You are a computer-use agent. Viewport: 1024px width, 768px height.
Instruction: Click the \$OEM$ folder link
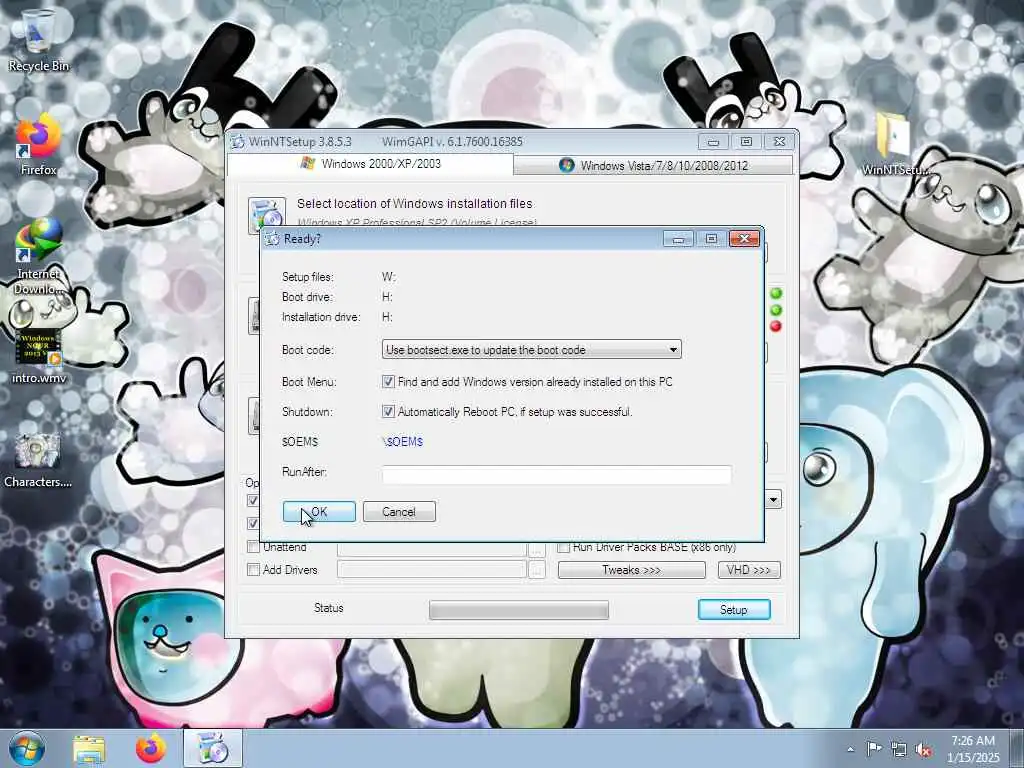(402, 441)
